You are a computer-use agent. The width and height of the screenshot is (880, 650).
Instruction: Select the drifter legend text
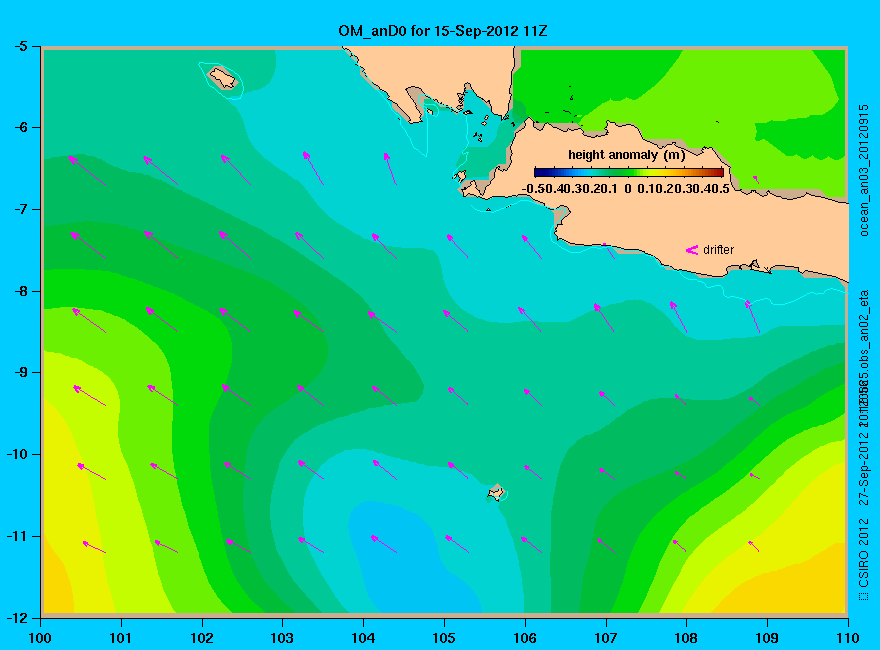718,250
